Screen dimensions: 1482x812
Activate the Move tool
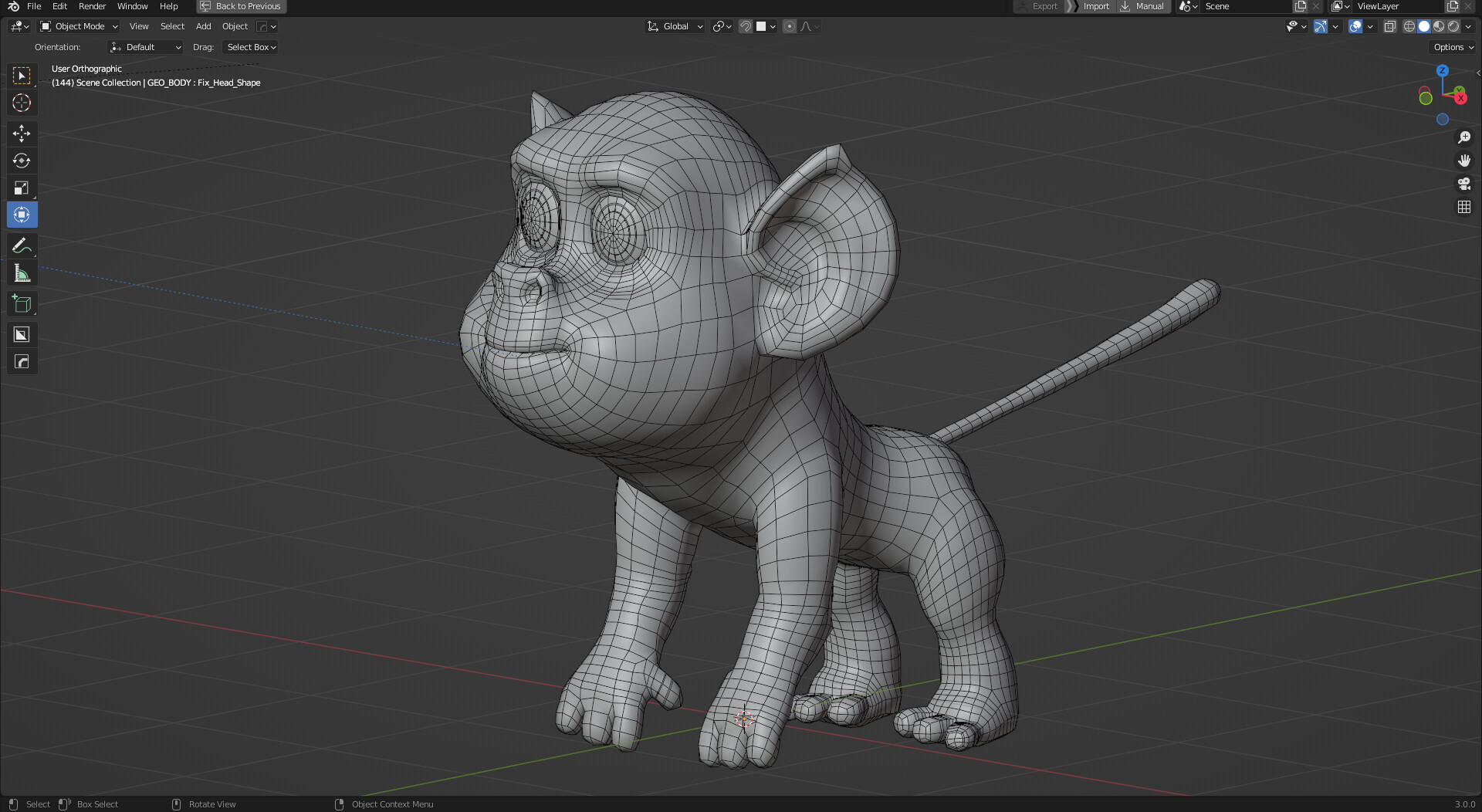tap(22, 134)
